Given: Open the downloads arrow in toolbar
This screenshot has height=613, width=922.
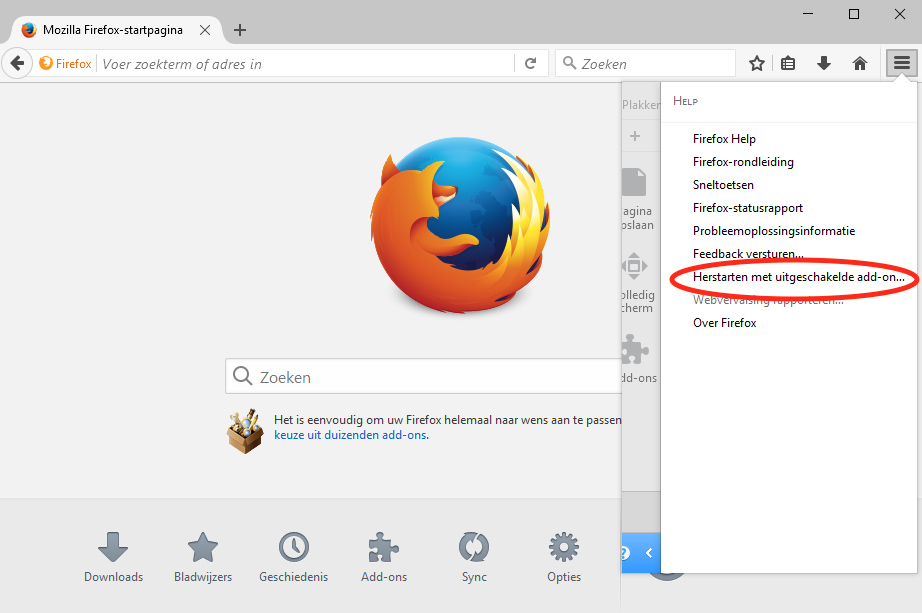Looking at the screenshot, I should point(824,63).
